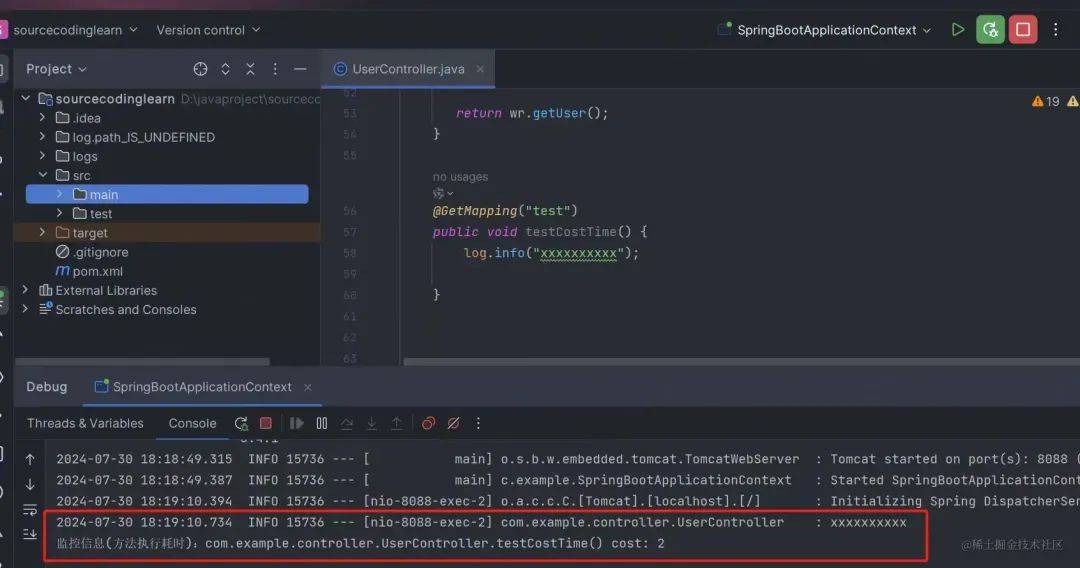The width and height of the screenshot is (1080, 568).
Task: Rerun the debug session from the console toolbar
Action: pyautogui.click(x=241, y=423)
